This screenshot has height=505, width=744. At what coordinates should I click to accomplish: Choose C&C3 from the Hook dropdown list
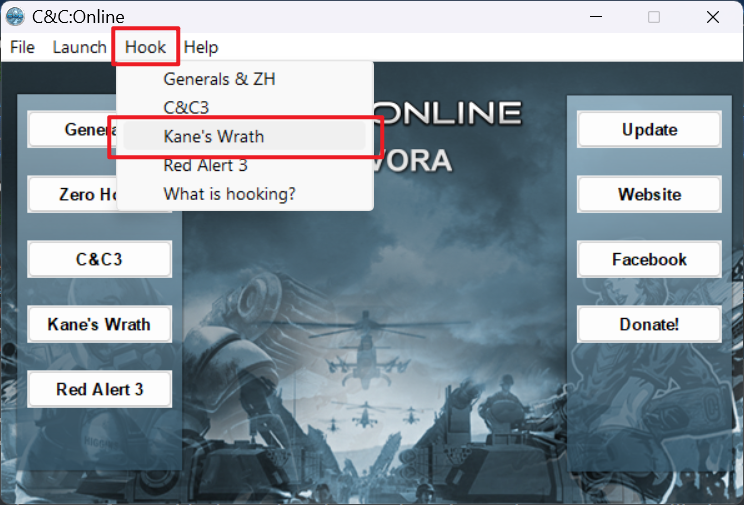(x=186, y=107)
